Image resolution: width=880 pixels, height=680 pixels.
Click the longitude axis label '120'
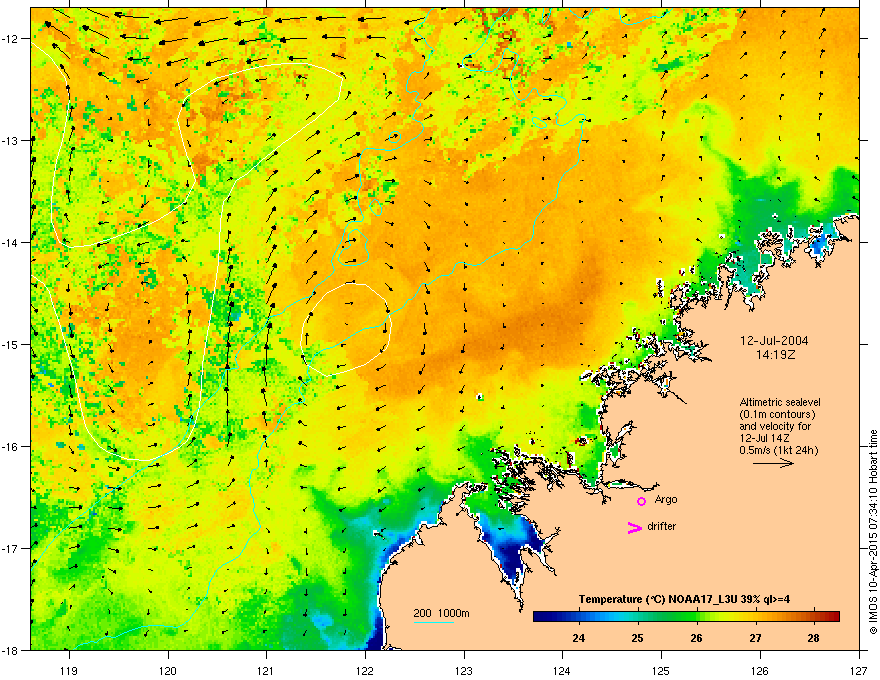click(x=168, y=670)
